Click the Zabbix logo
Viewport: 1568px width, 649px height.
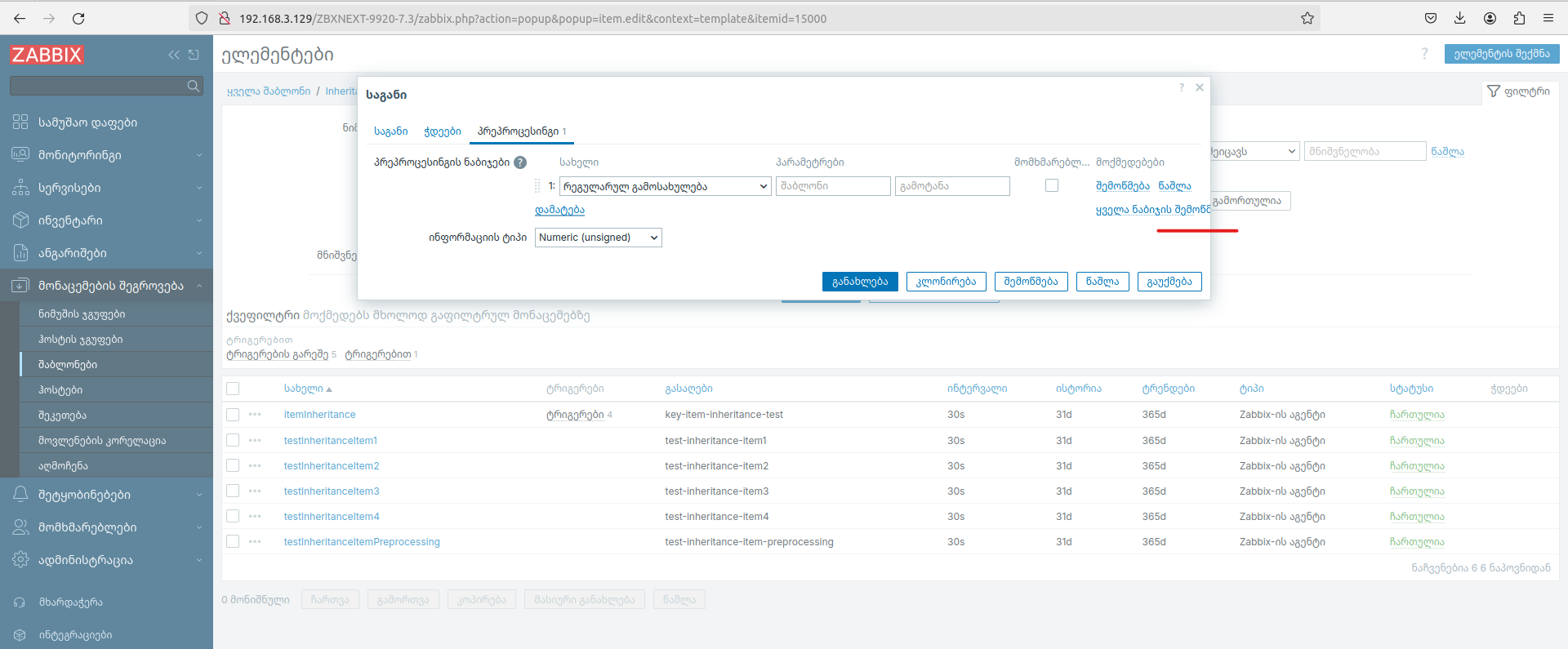(47, 55)
